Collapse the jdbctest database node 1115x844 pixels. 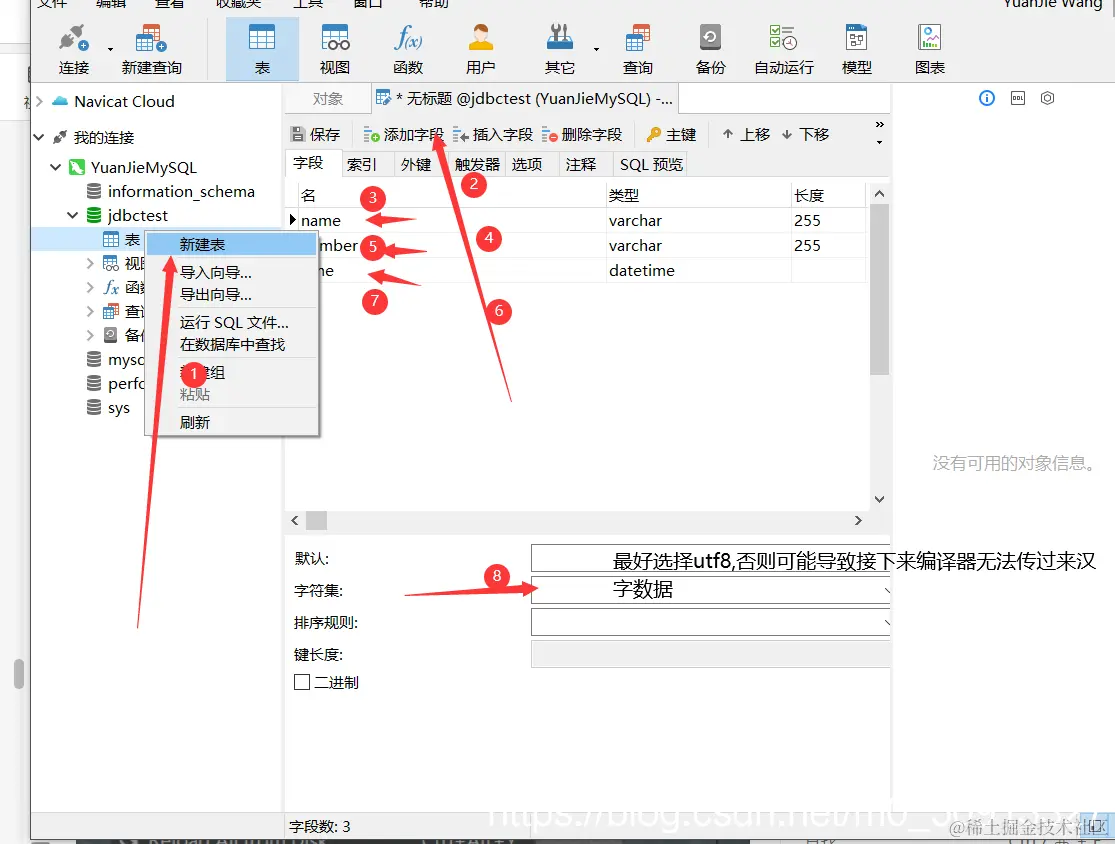(x=72, y=214)
